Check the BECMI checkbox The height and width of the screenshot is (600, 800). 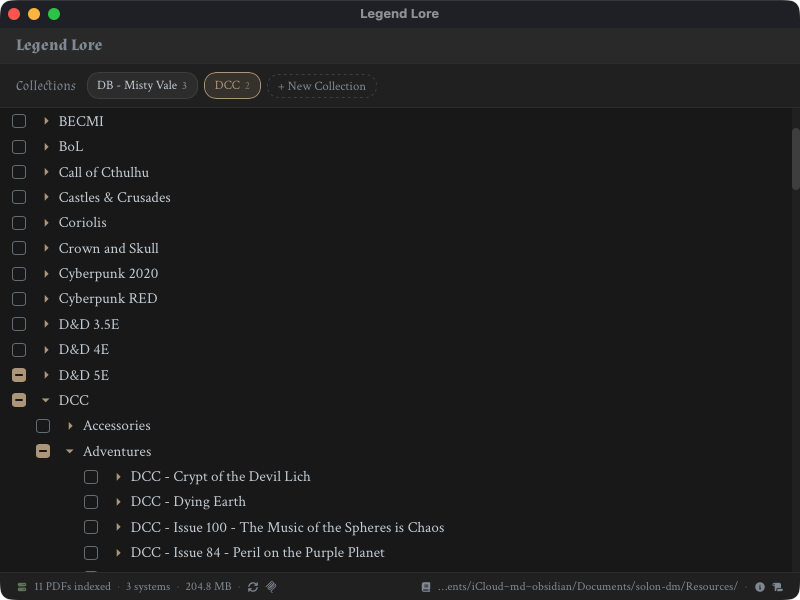(x=19, y=121)
